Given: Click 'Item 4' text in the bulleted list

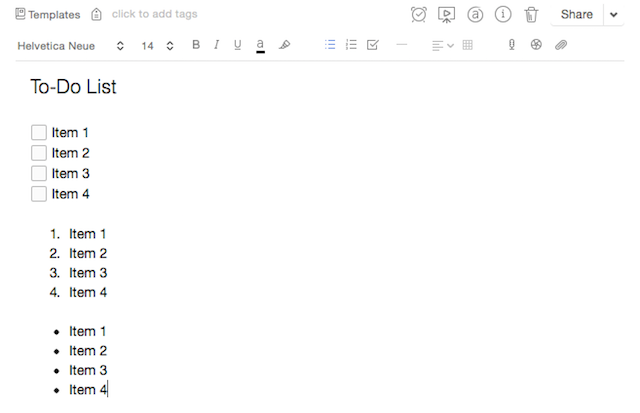Looking at the screenshot, I should coord(88,390).
